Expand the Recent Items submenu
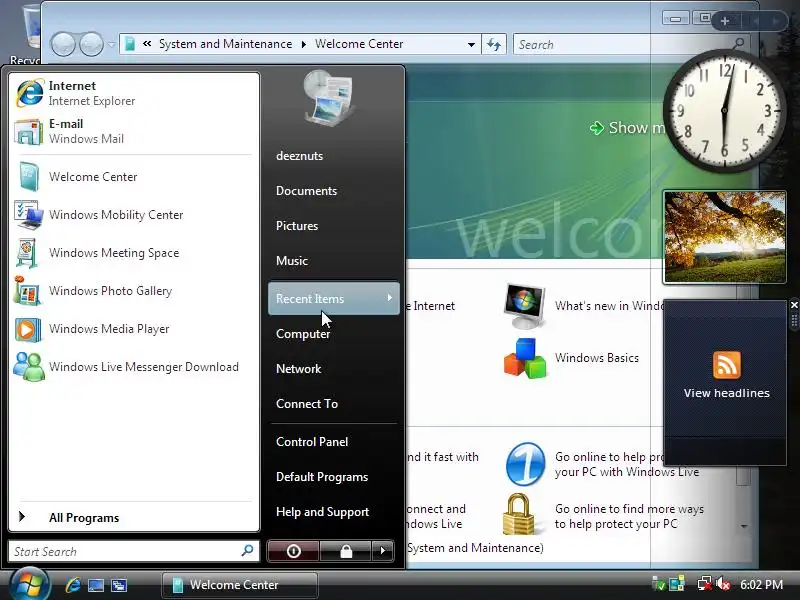This screenshot has width=800, height=600. tap(334, 298)
